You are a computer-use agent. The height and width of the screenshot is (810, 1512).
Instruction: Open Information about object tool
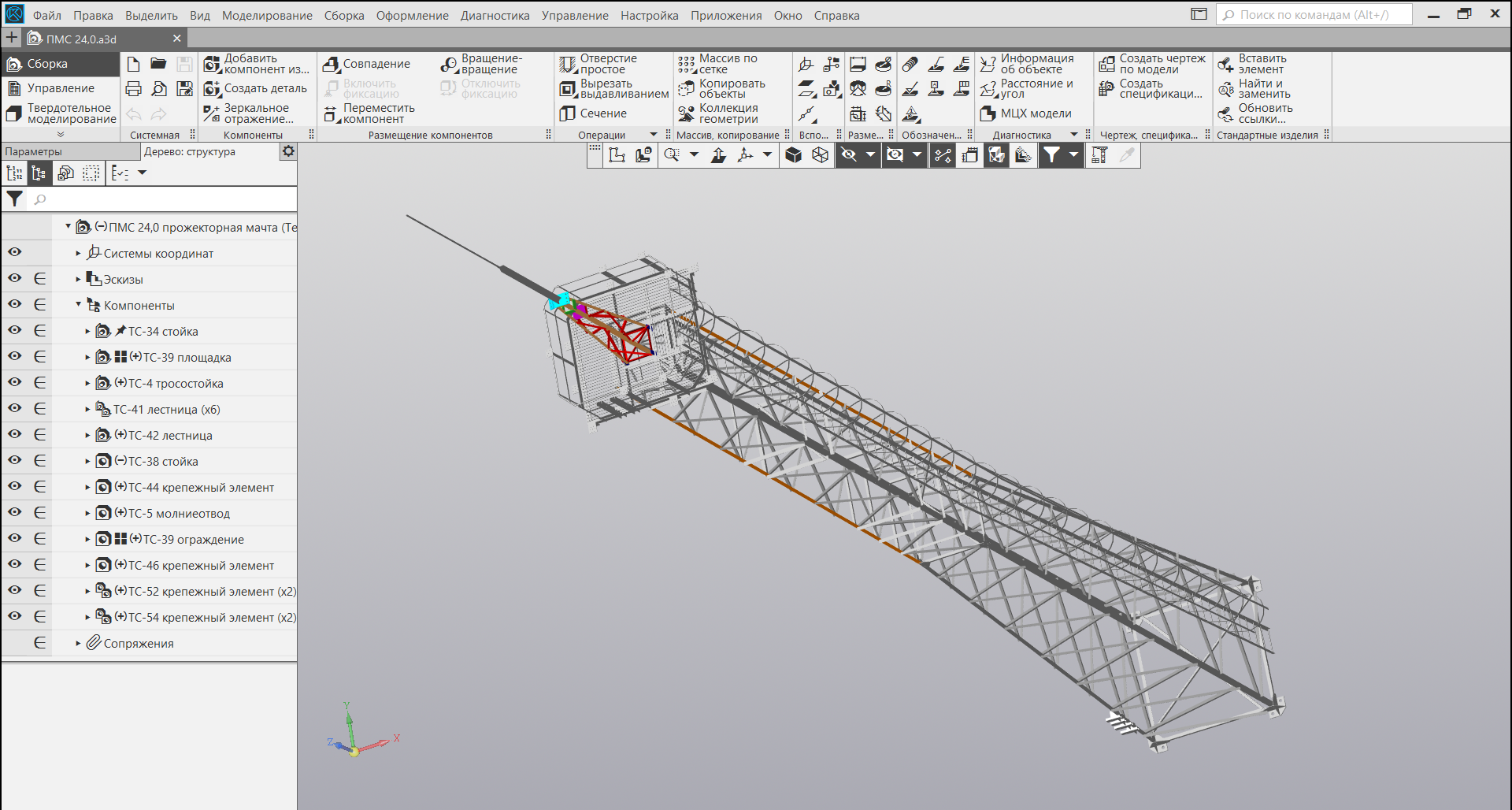pos(1027,64)
